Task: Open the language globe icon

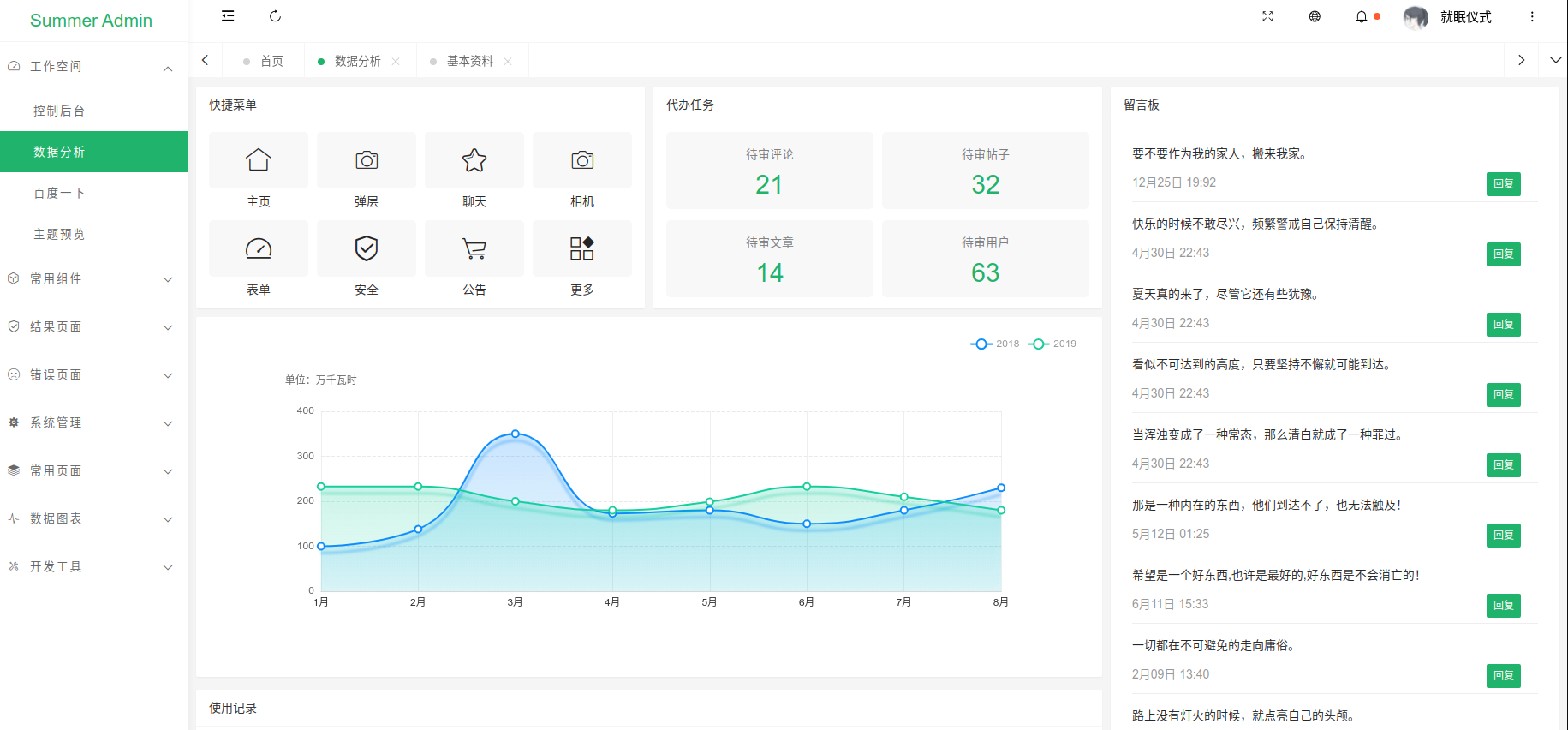Action: 1315,16
